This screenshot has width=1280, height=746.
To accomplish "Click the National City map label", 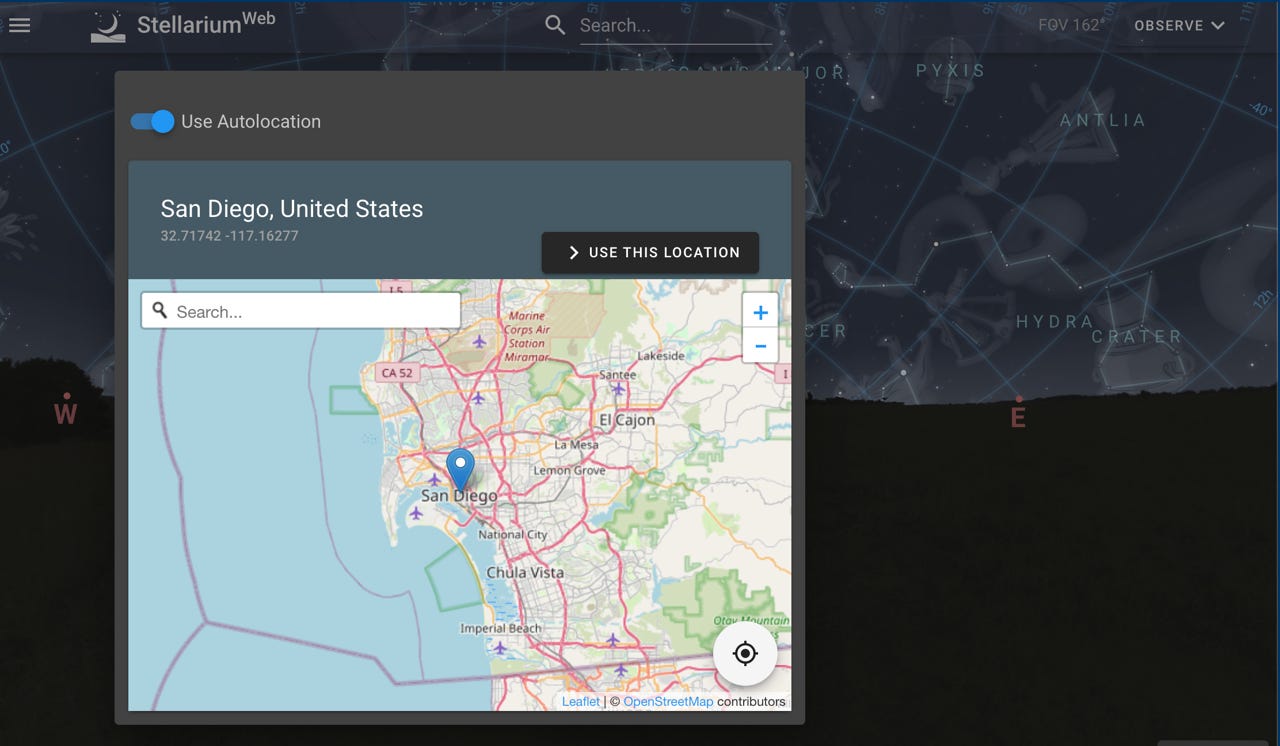I will tap(513, 535).
